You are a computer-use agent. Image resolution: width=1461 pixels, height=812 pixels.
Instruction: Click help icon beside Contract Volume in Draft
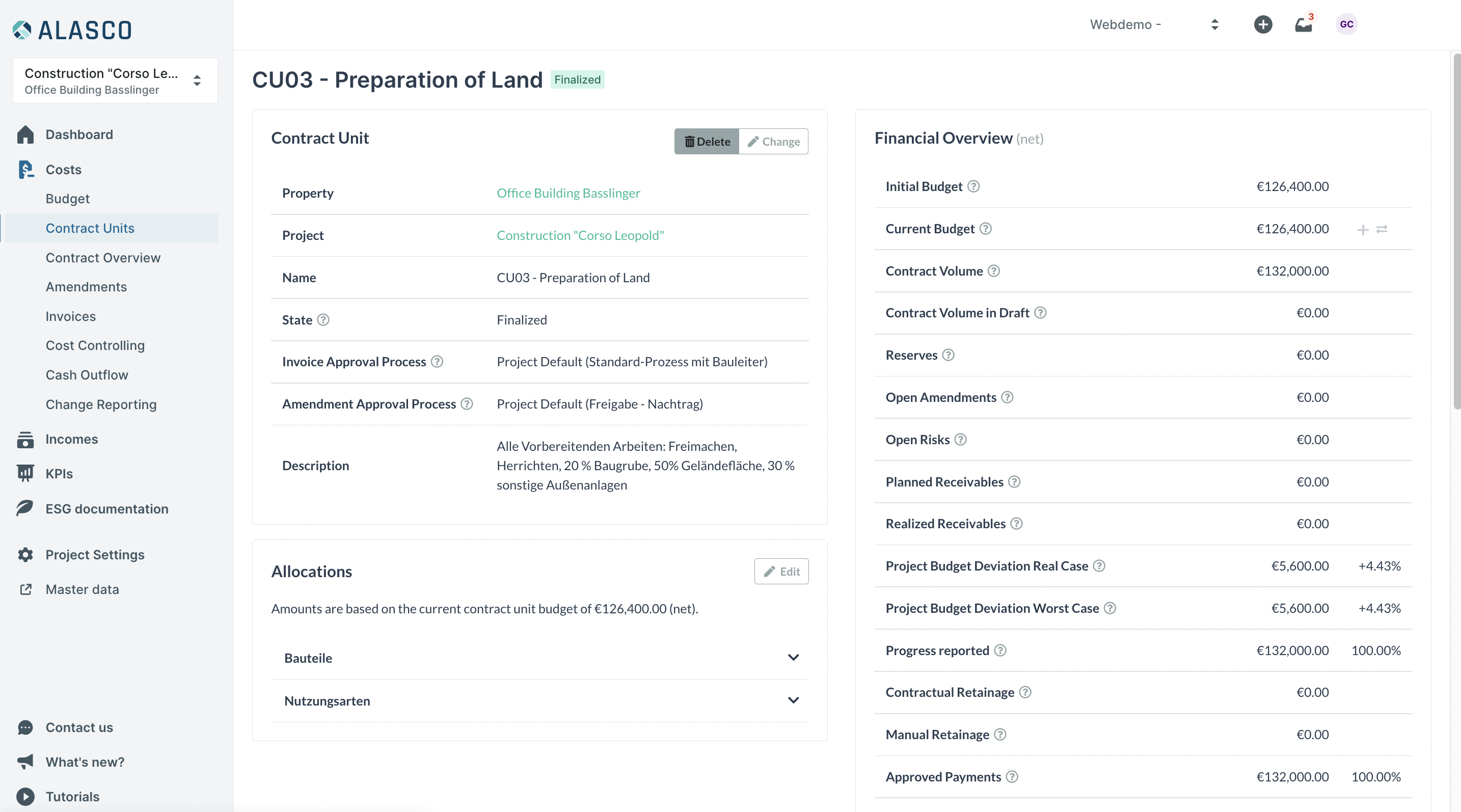tap(1040, 313)
